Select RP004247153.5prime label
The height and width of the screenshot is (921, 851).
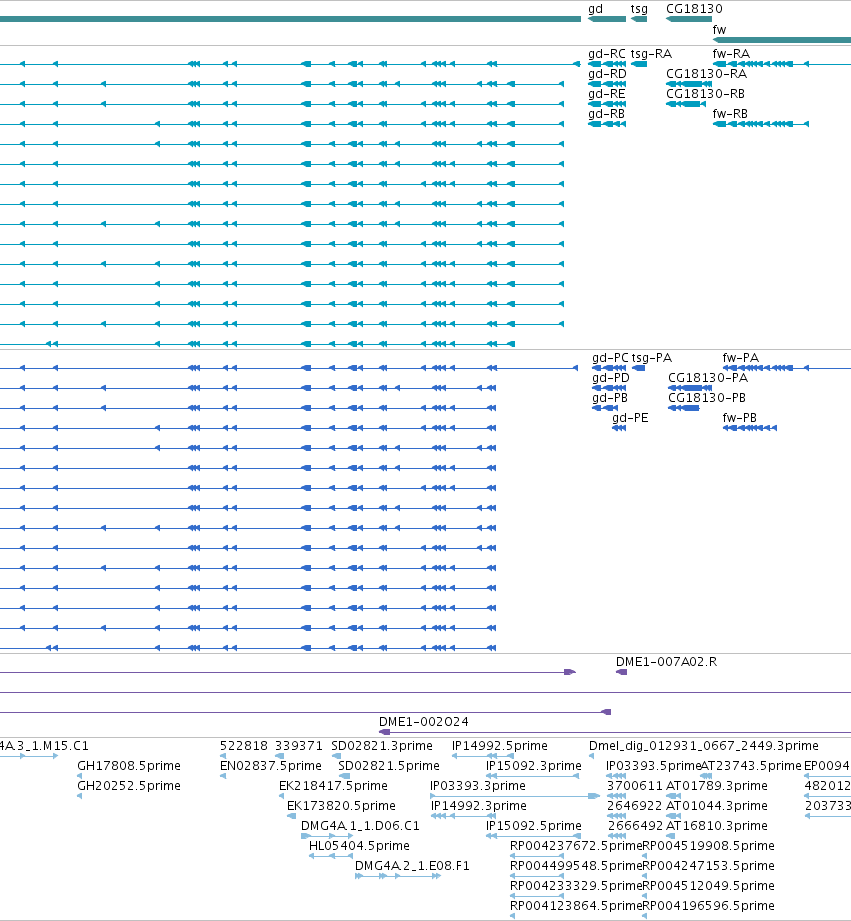click(x=709, y=866)
